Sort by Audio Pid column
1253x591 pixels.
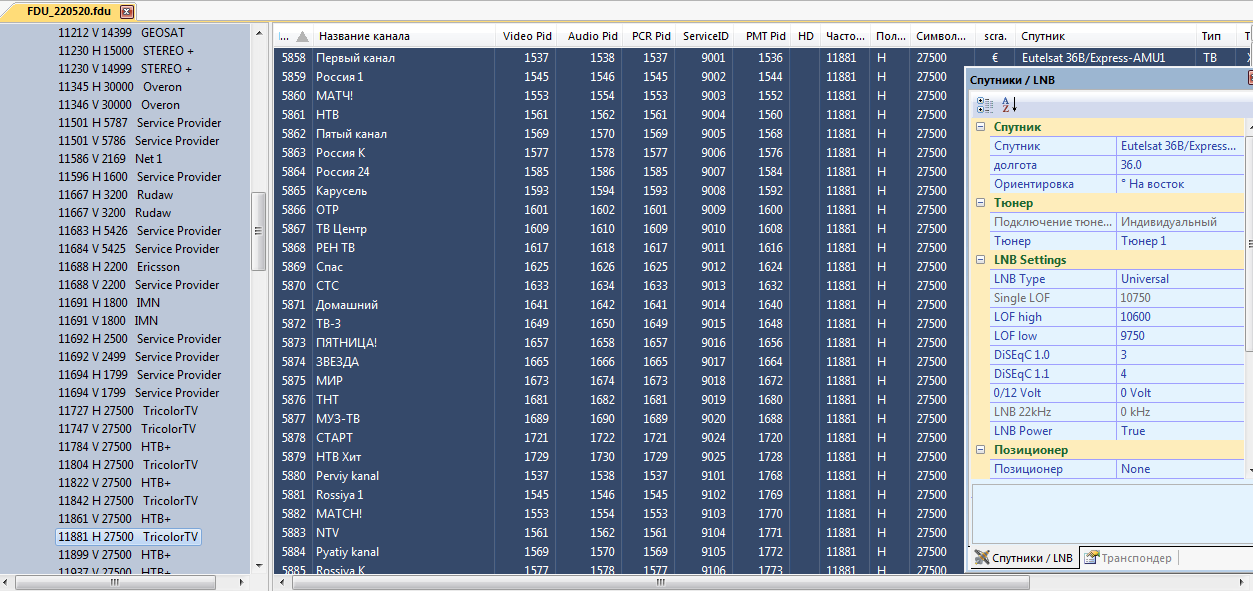[590, 36]
